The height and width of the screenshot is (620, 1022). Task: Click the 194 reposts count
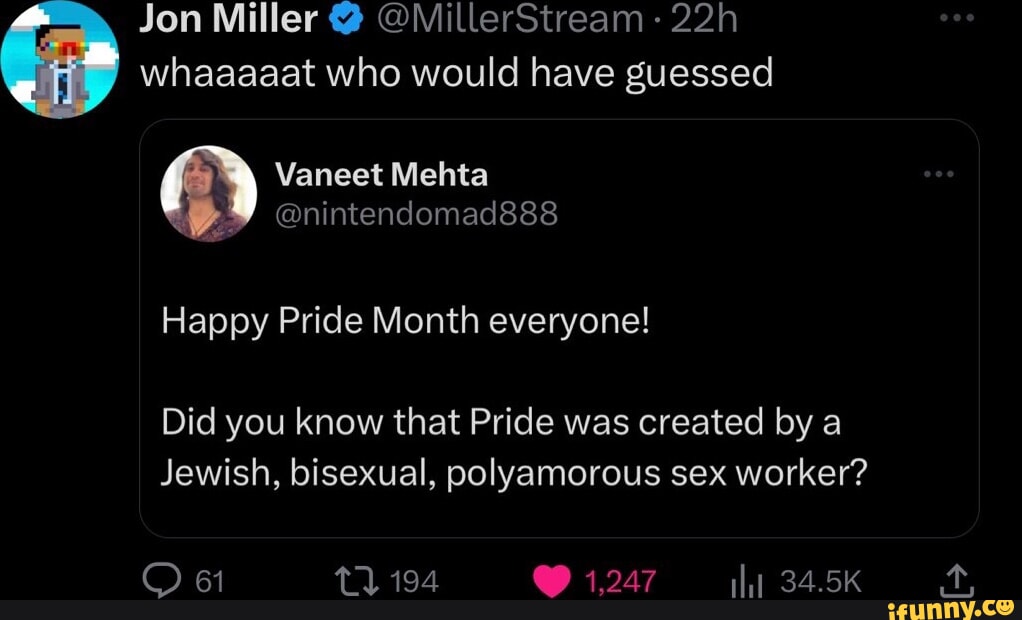tap(414, 580)
